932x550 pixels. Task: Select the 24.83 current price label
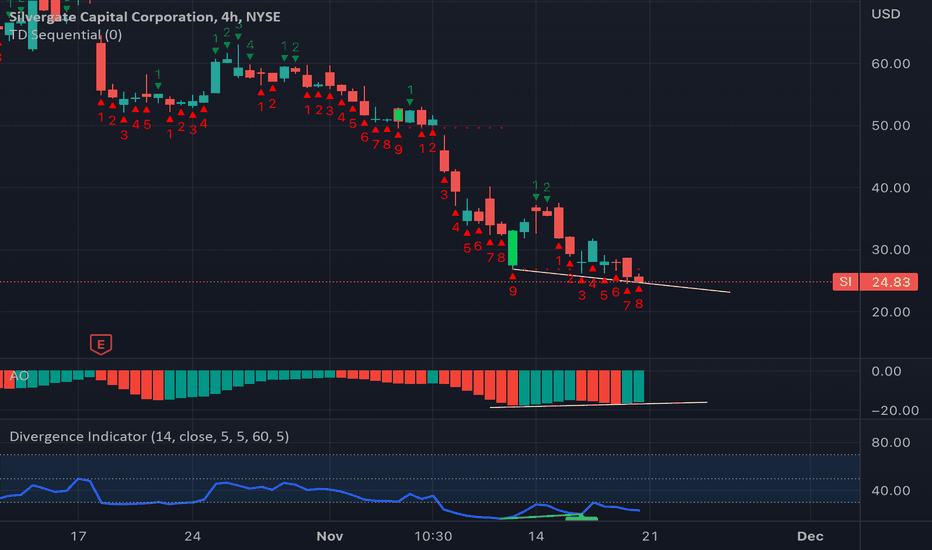pos(890,282)
